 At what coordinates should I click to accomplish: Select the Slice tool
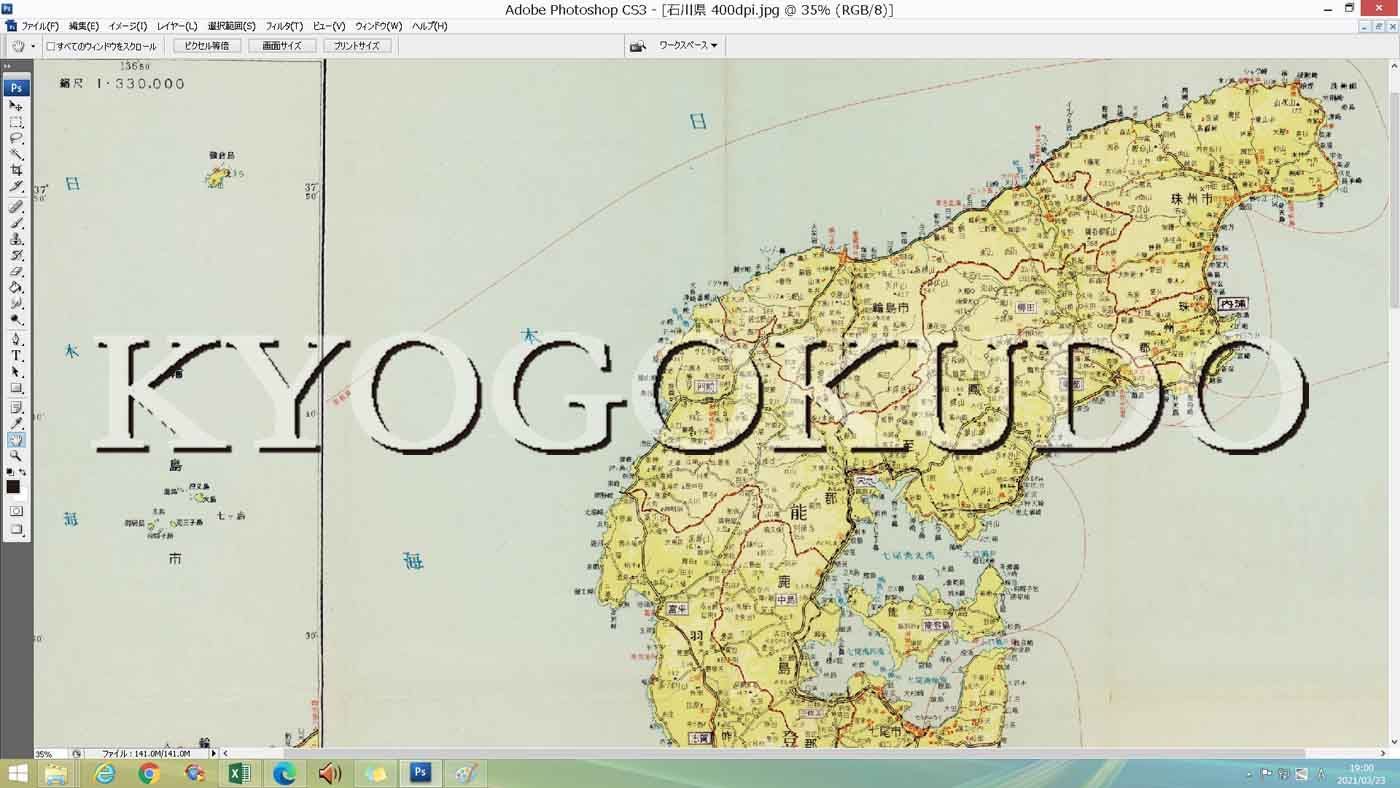[x=16, y=186]
